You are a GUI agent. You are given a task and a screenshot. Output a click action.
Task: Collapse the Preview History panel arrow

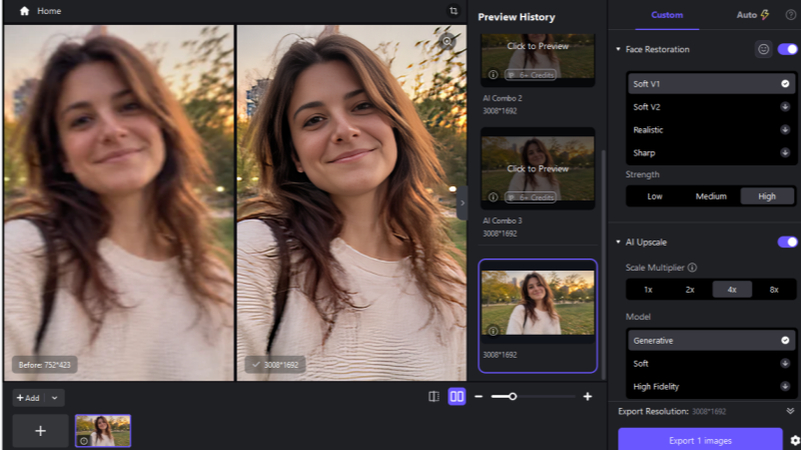[x=462, y=203]
